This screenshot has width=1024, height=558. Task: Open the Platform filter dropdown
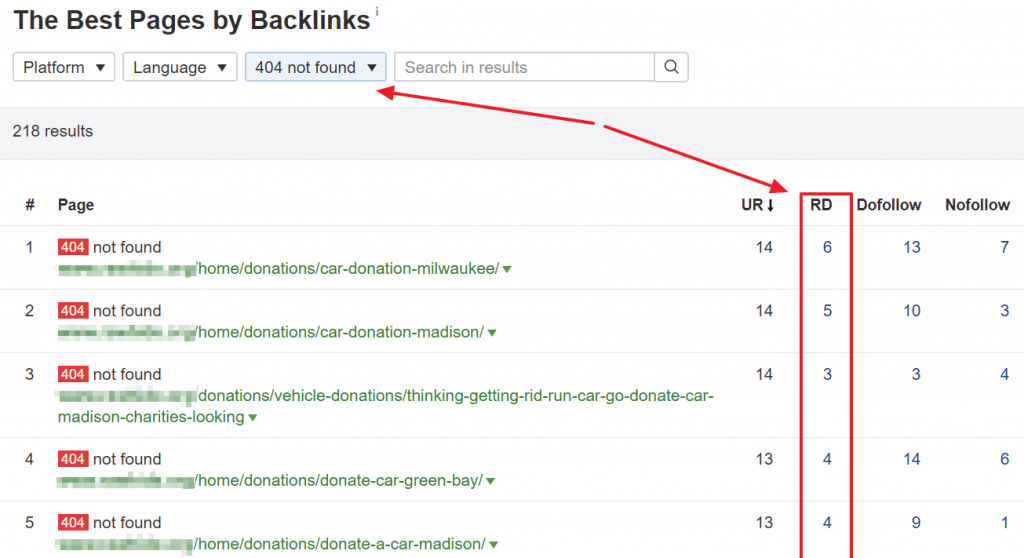click(64, 67)
